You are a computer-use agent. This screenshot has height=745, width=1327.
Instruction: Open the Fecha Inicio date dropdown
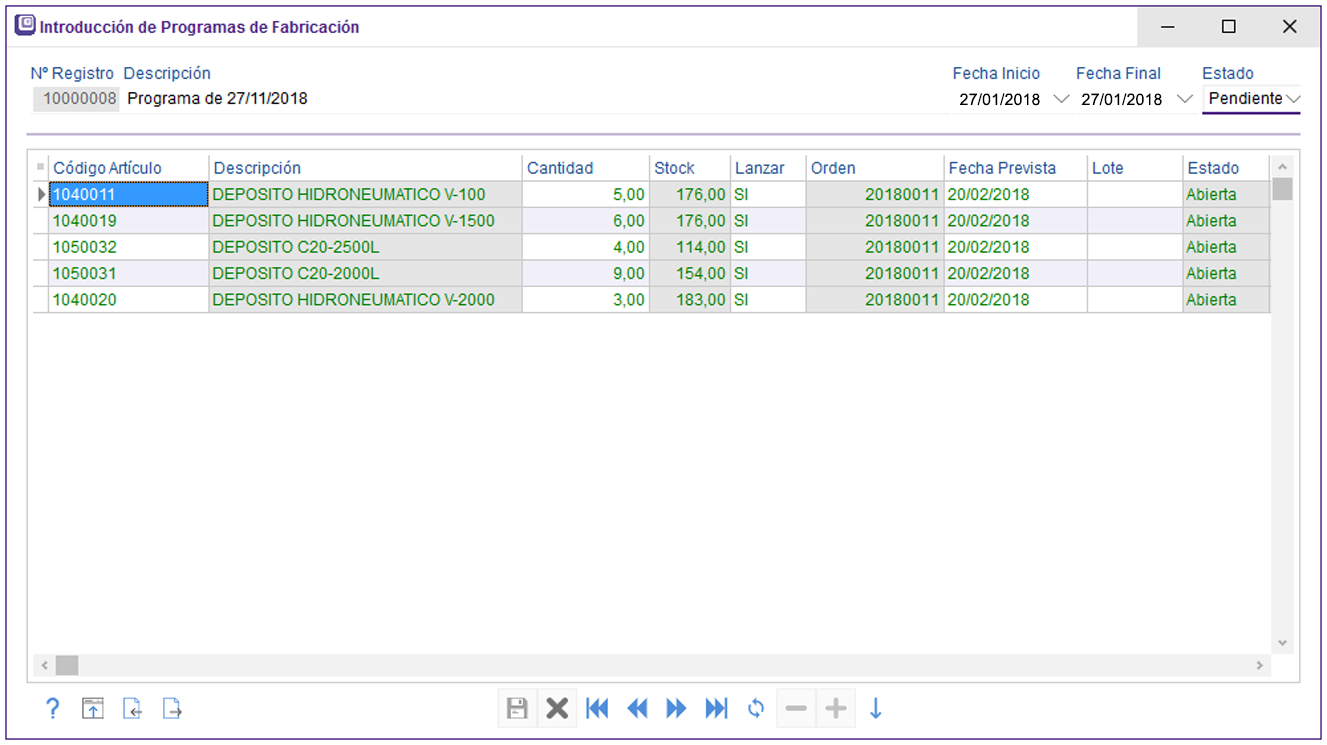pyautogui.click(x=1061, y=99)
